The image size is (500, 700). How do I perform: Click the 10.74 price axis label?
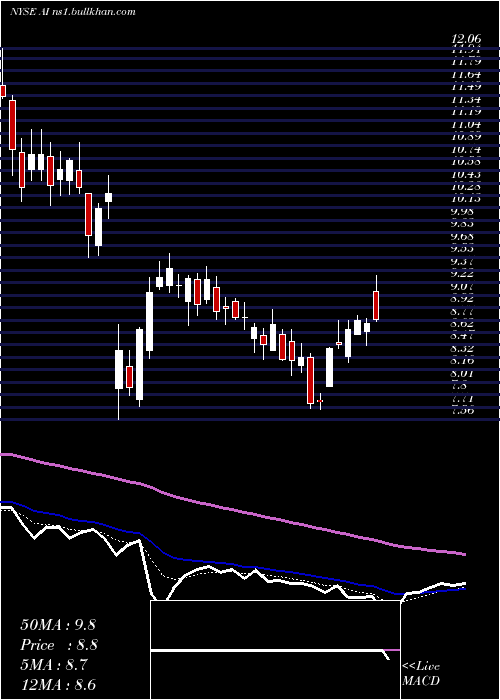tap(466, 150)
